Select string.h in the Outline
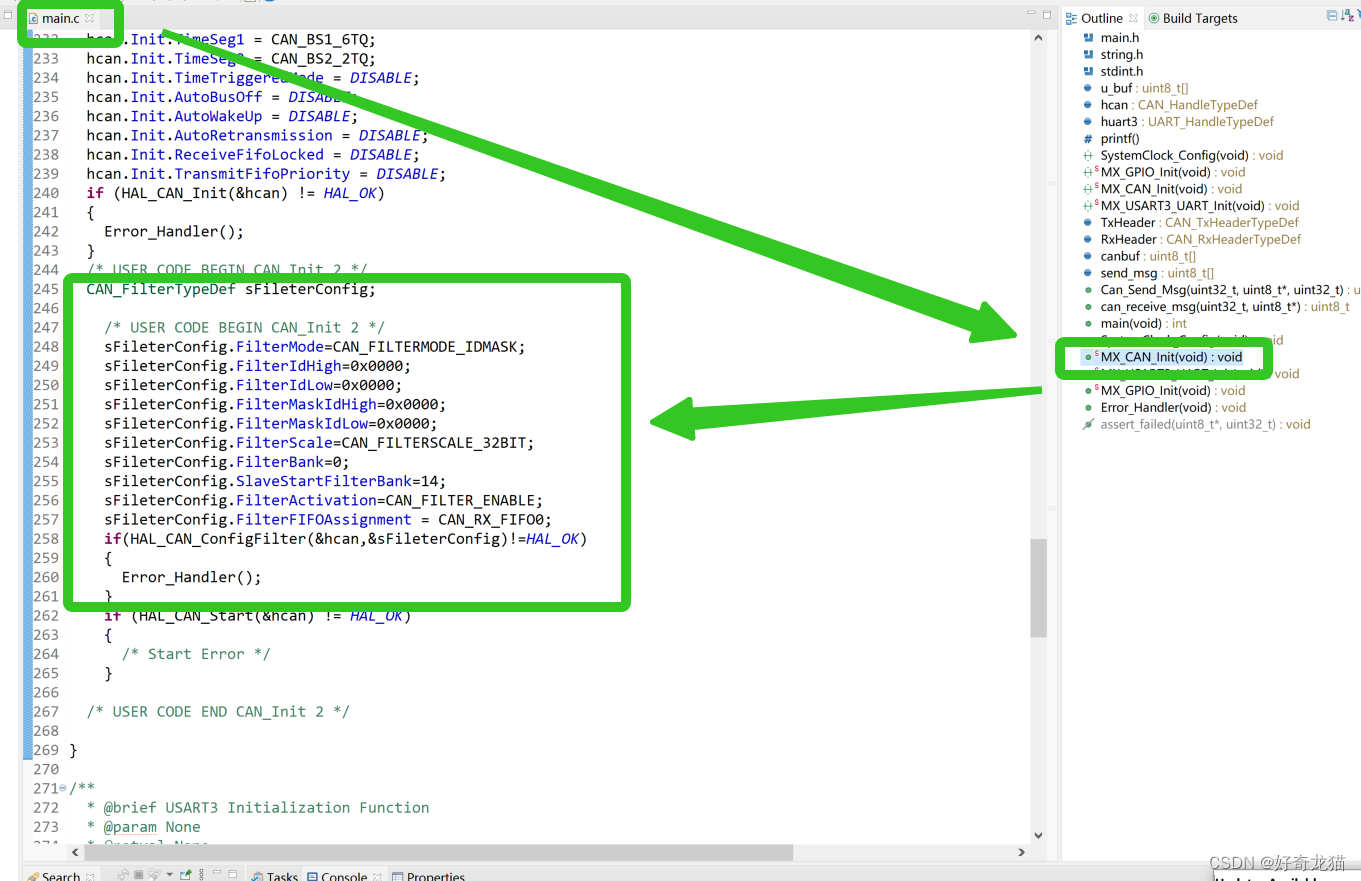1361x881 pixels. (1114, 55)
